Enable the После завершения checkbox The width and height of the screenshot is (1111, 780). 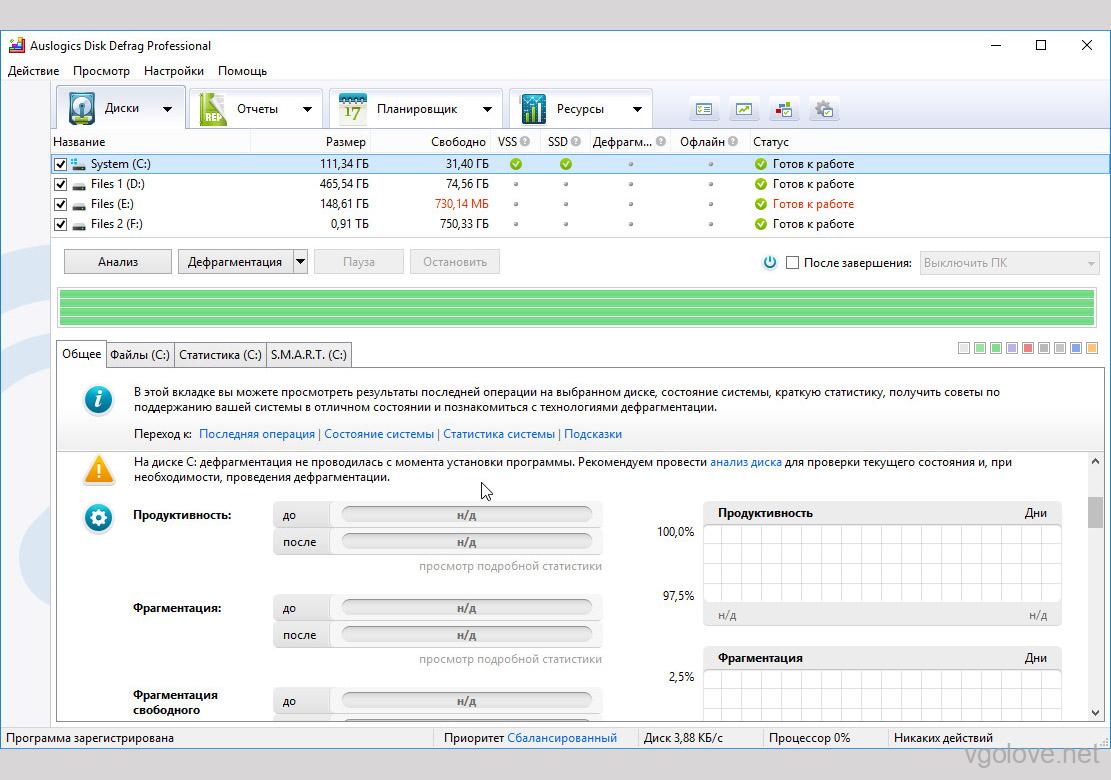(x=792, y=263)
